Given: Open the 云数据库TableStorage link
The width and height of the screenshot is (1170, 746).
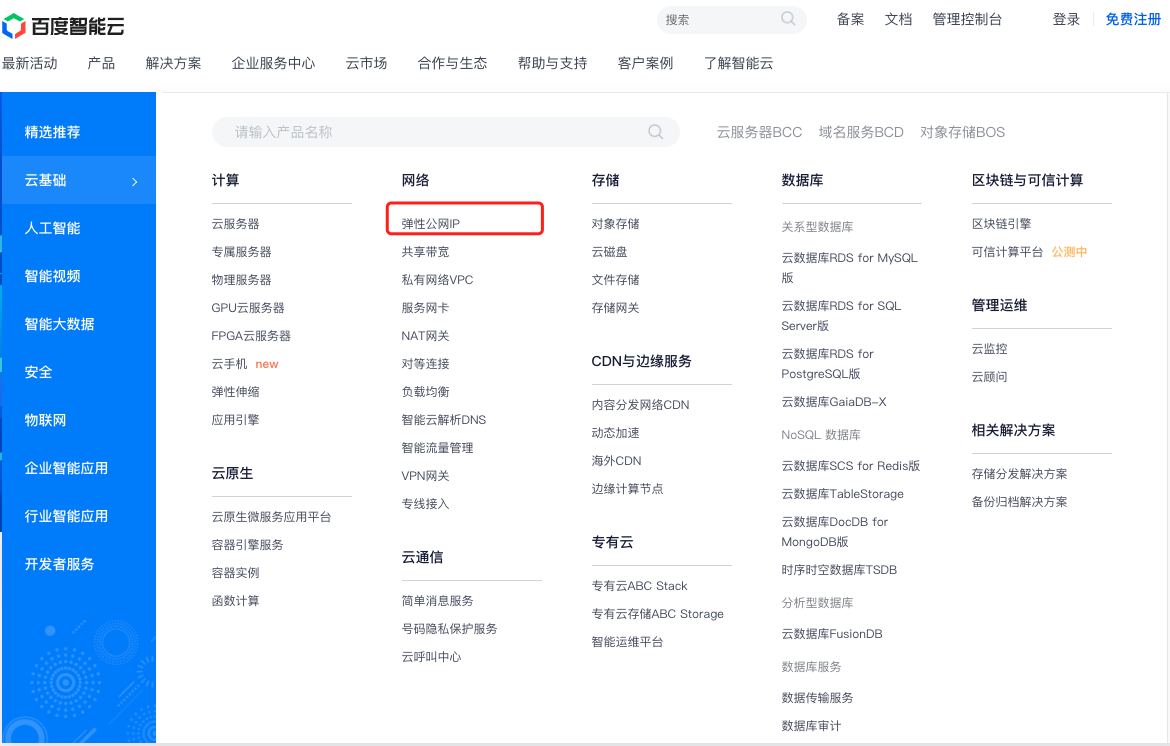Looking at the screenshot, I should (x=842, y=494).
